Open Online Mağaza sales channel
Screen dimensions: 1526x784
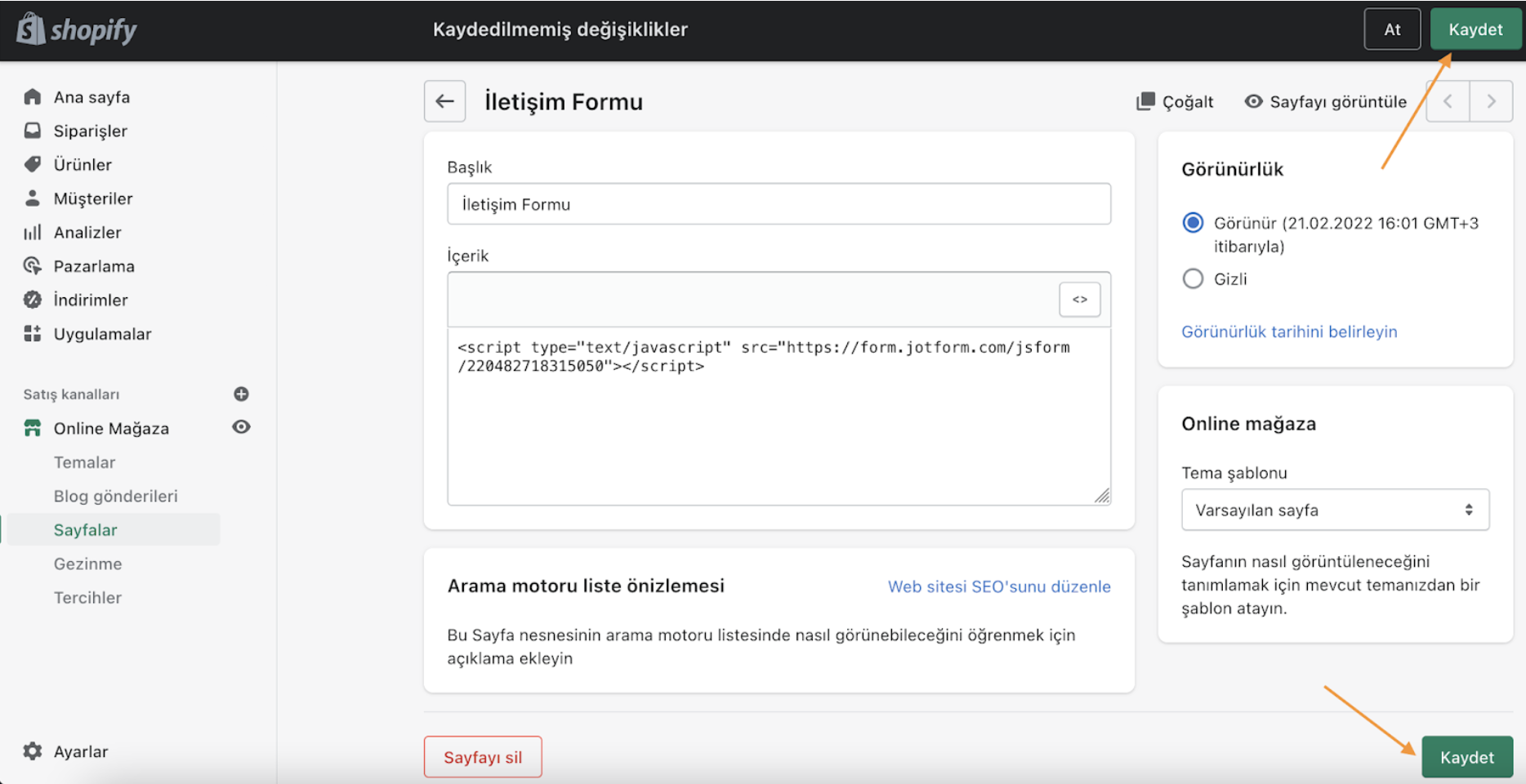[x=111, y=428]
